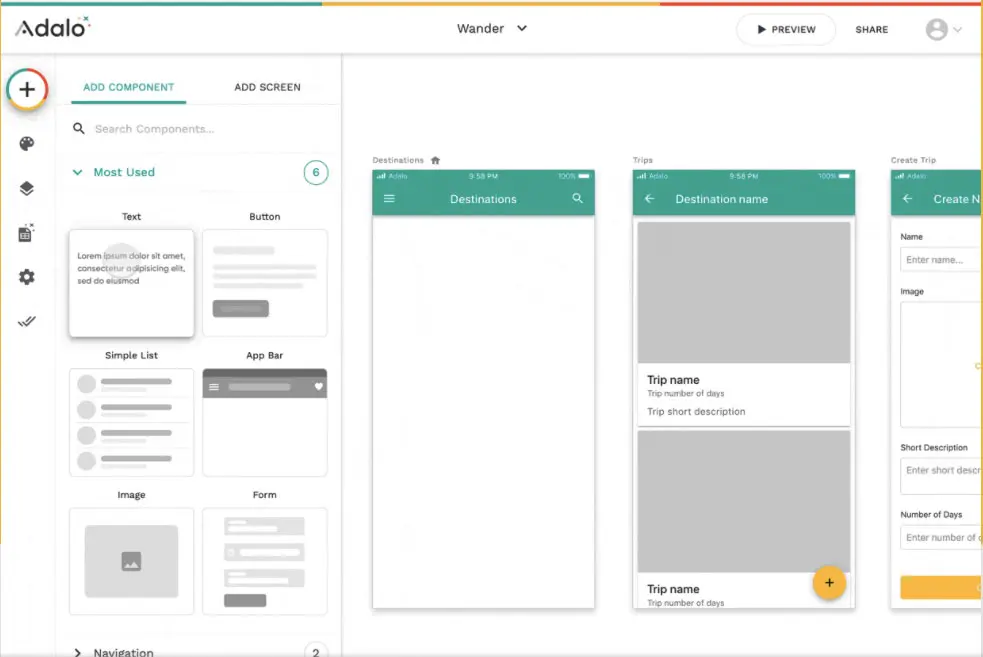Open the database collections icon

coord(26,233)
